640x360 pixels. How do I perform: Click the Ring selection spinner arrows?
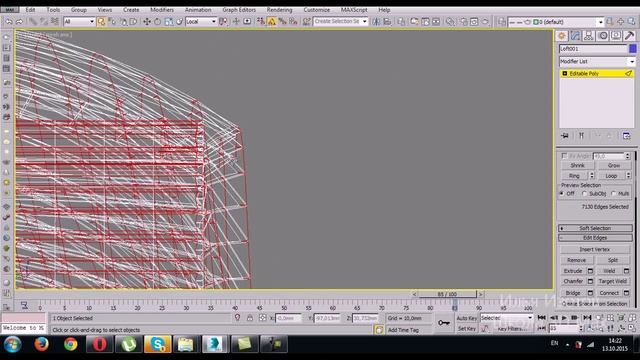point(592,176)
